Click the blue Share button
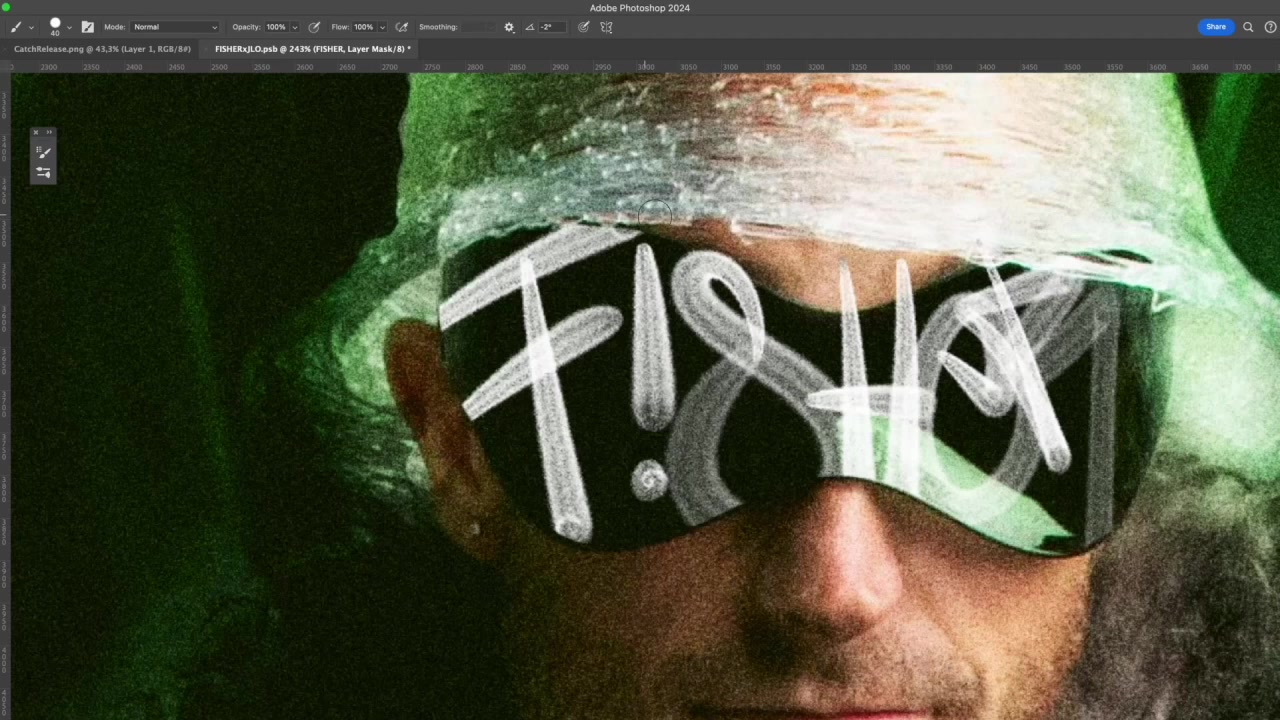The height and width of the screenshot is (720, 1280). [1215, 27]
